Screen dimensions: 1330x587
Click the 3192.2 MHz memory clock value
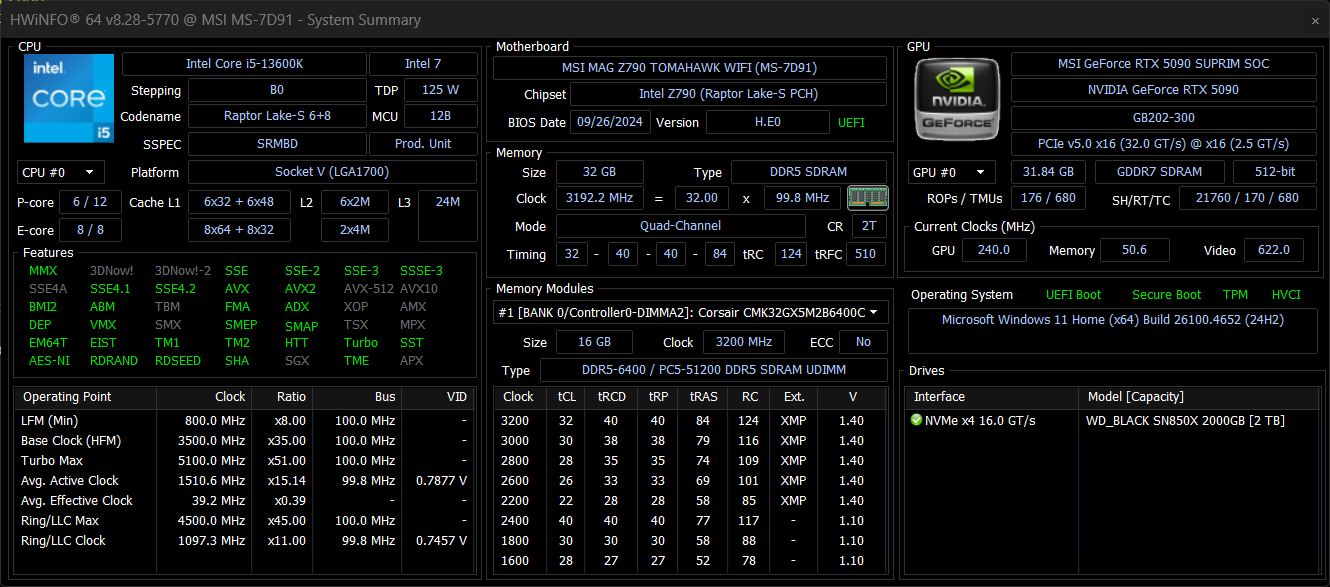(x=599, y=198)
